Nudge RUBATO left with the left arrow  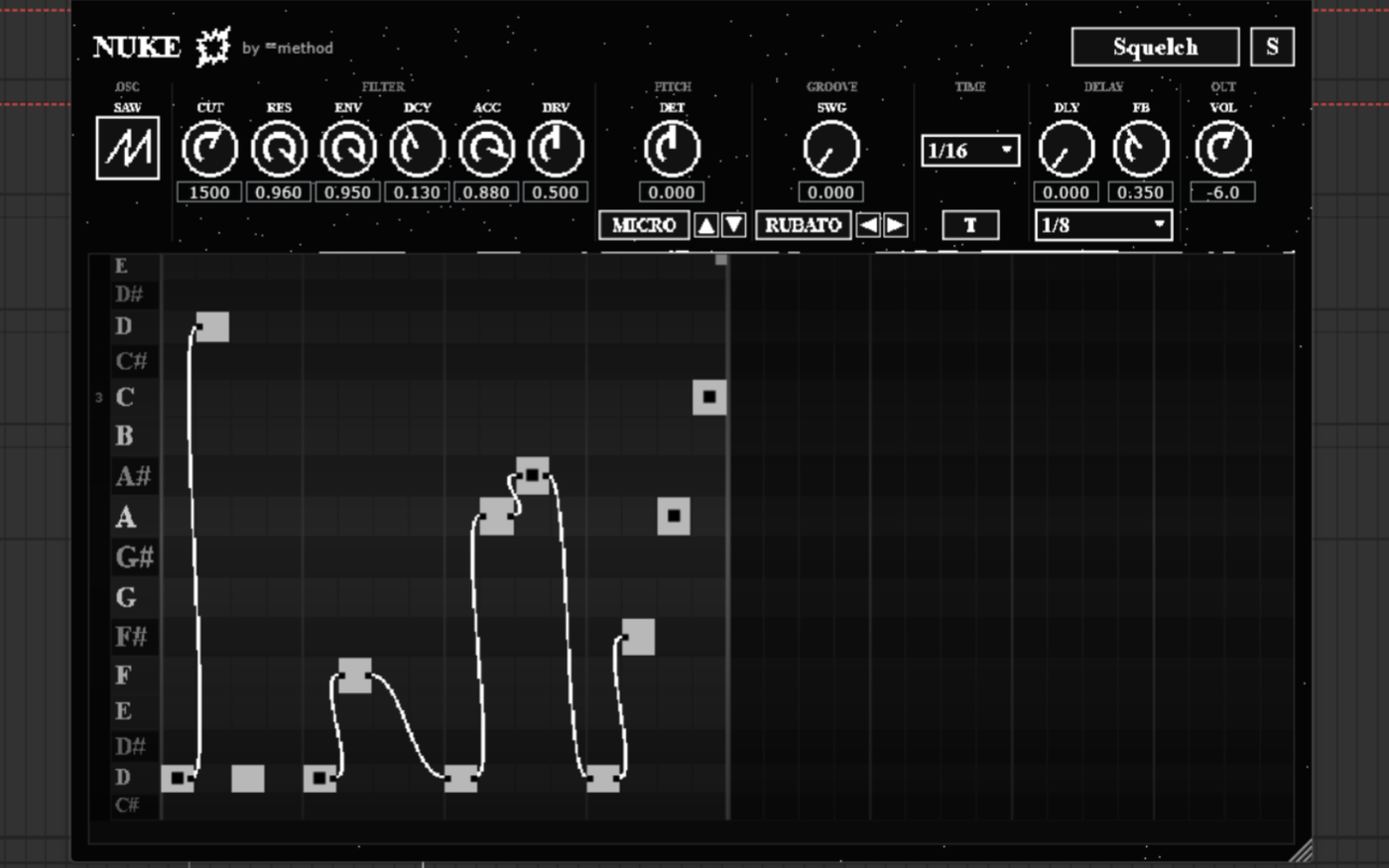pyautogui.click(x=867, y=225)
